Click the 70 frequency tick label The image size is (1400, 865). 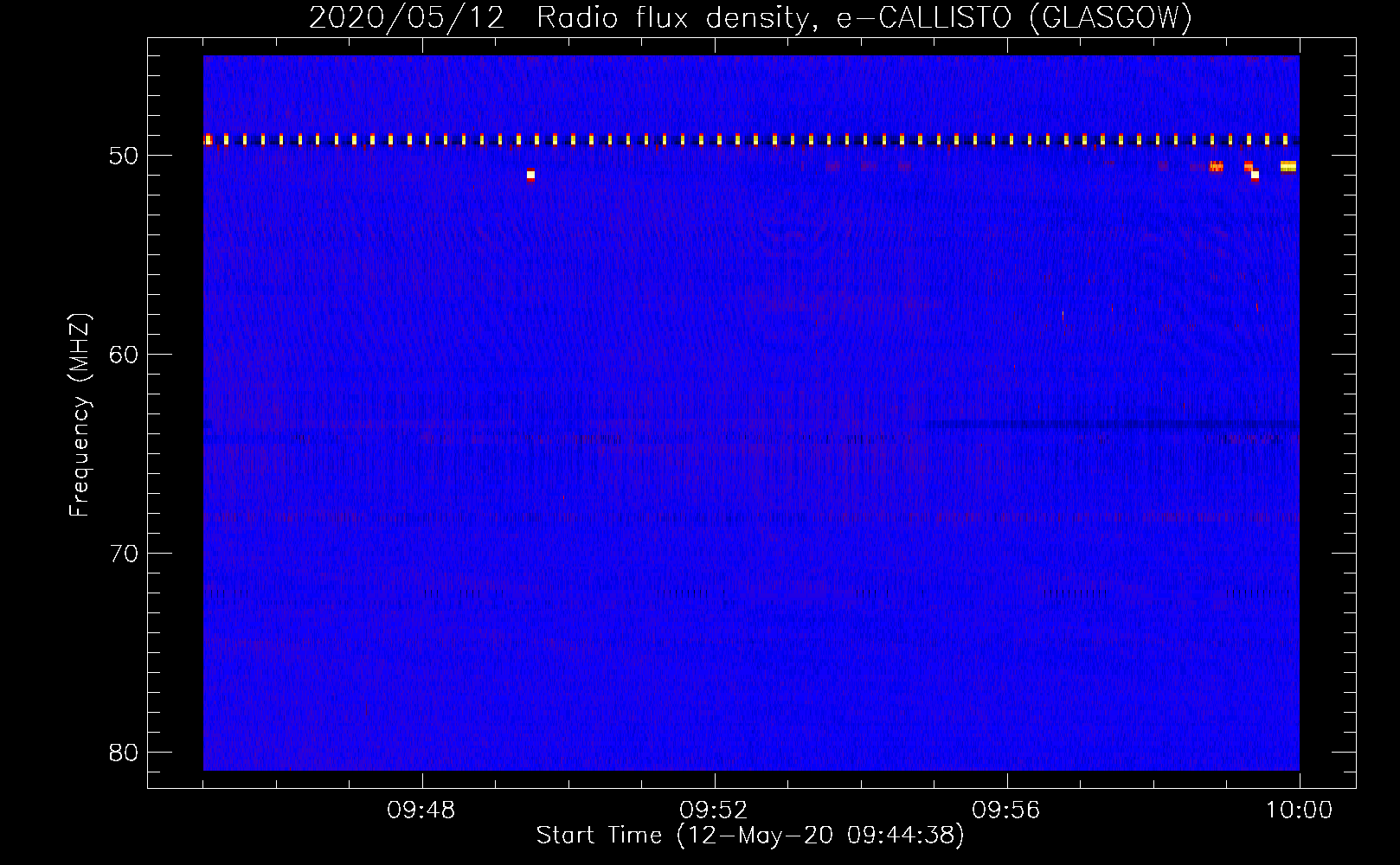pos(124,554)
